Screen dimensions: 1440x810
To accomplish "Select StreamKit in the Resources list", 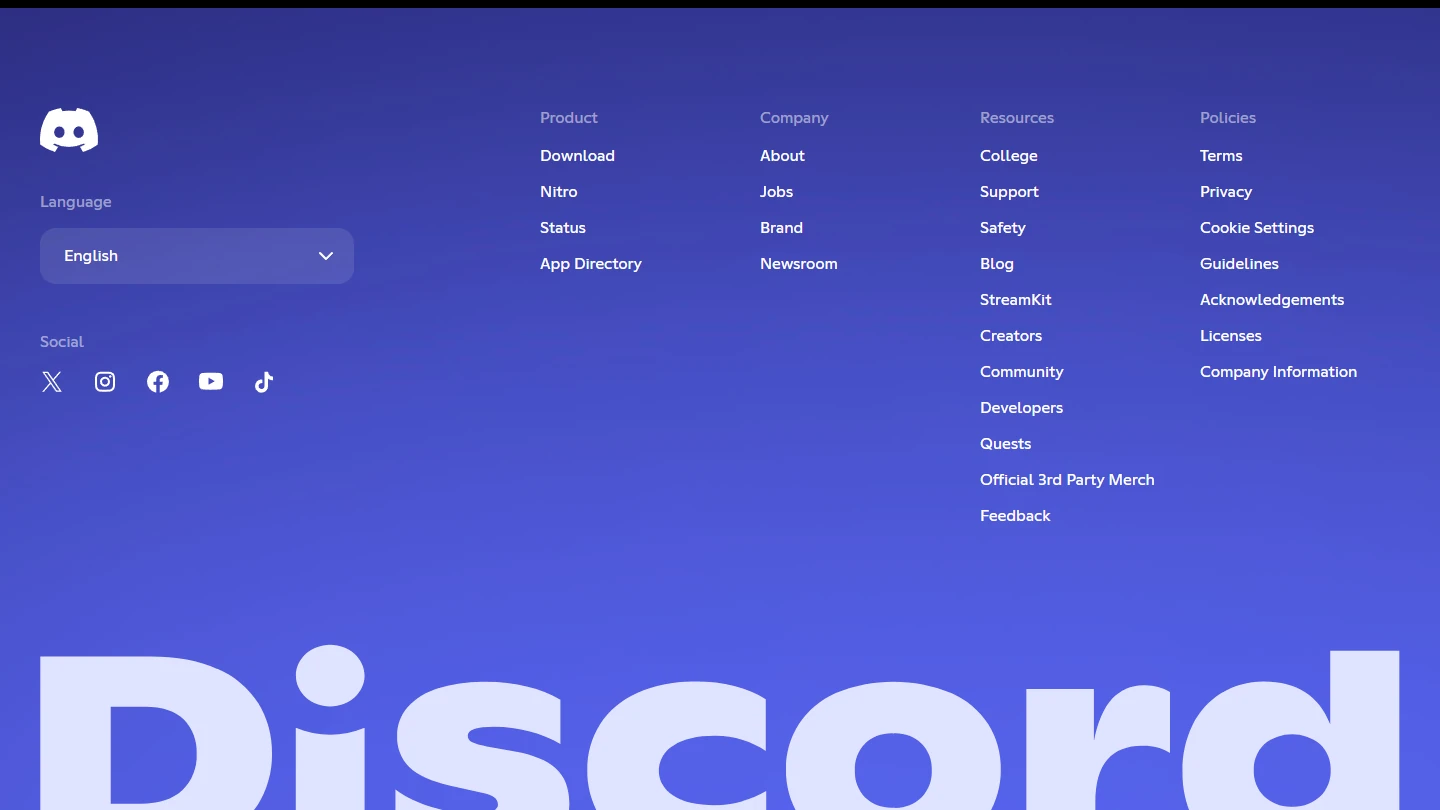I will (1015, 300).
